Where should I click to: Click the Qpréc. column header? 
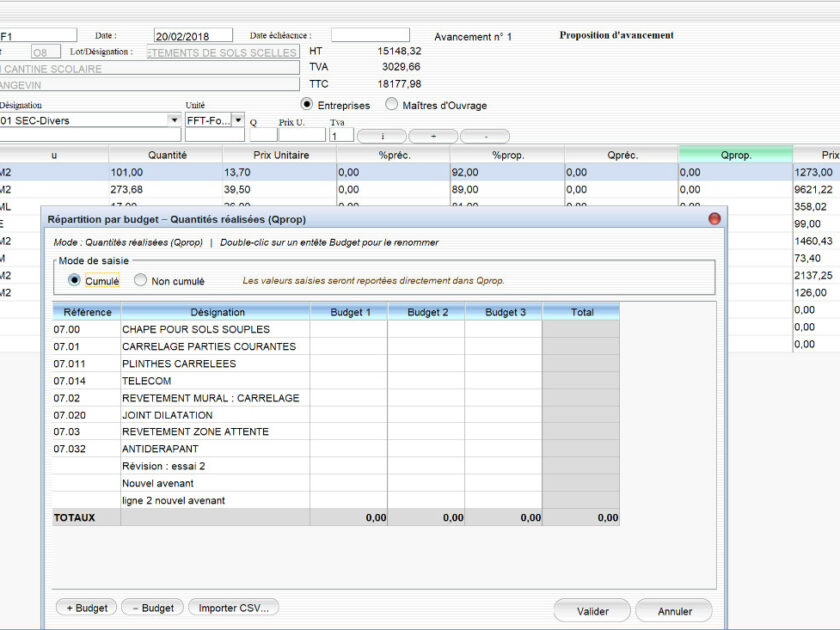(x=621, y=155)
